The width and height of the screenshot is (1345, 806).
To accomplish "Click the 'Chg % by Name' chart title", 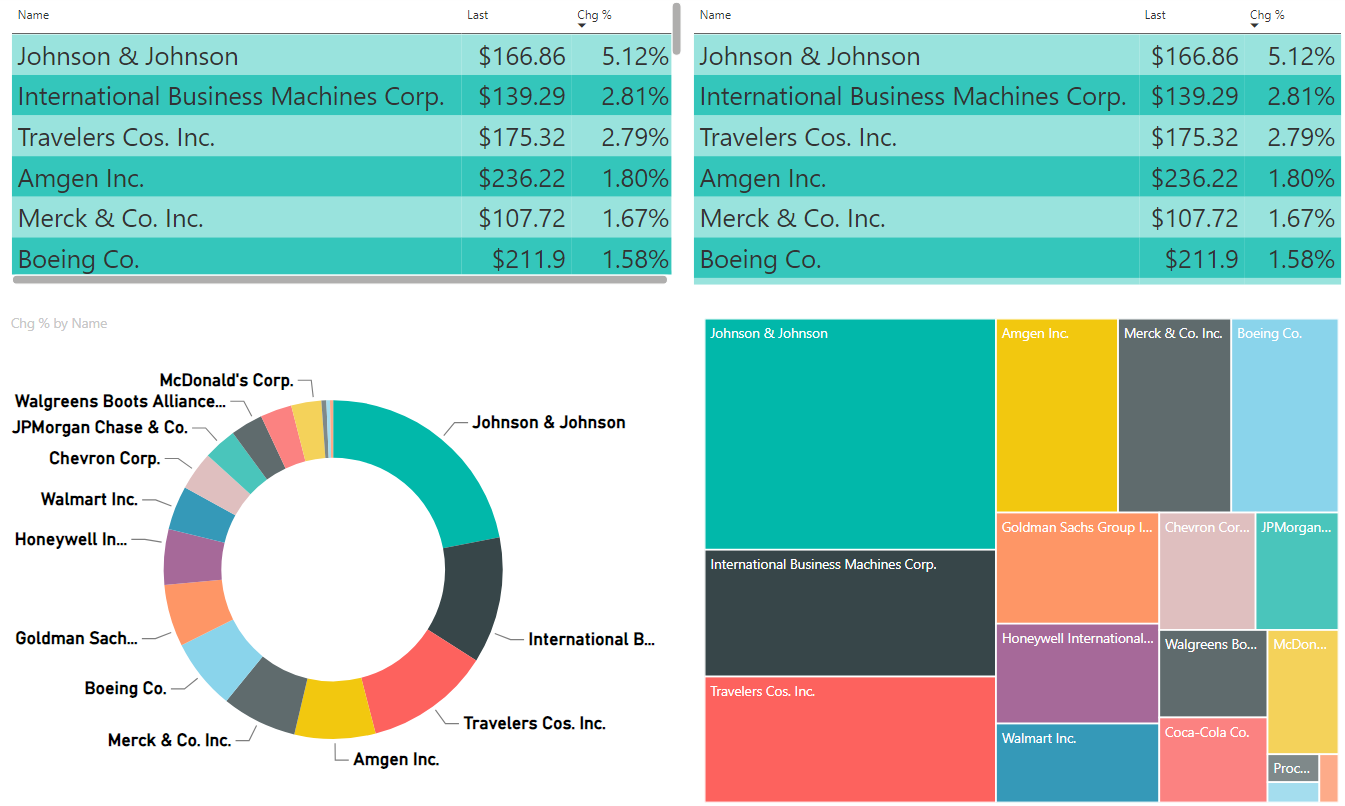I will pyautogui.click(x=59, y=323).
